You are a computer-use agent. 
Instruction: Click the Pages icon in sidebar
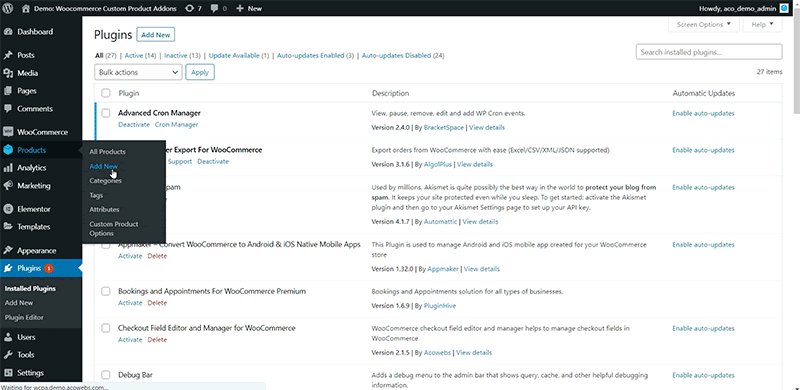tap(8, 91)
